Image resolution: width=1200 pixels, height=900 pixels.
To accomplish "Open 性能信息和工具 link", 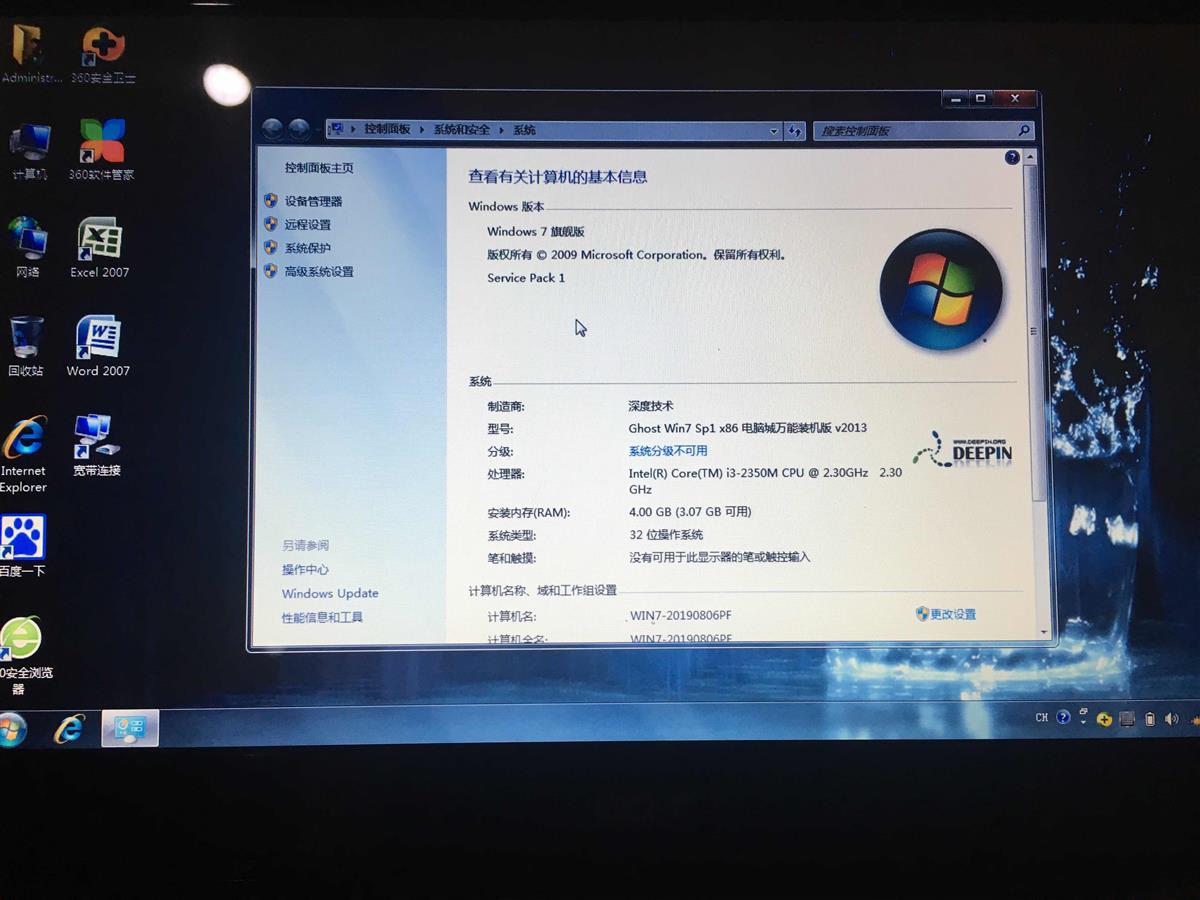I will click(322, 617).
